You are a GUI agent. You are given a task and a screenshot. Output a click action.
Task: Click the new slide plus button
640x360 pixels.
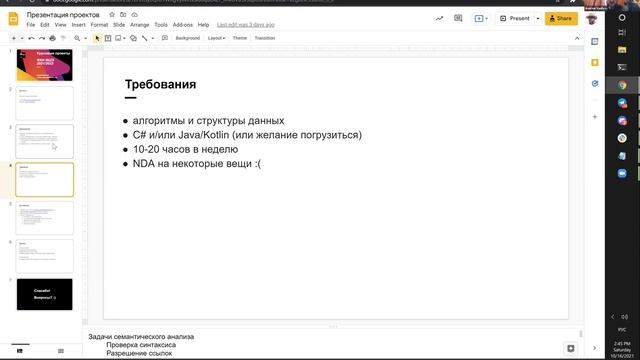point(13,38)
